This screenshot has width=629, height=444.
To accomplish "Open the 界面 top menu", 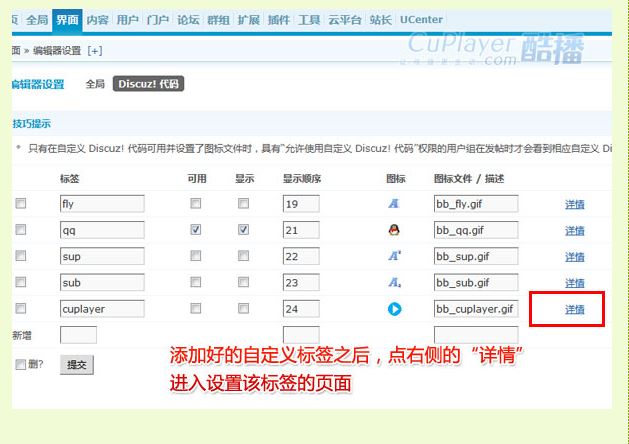I will [x=67, y=20].
